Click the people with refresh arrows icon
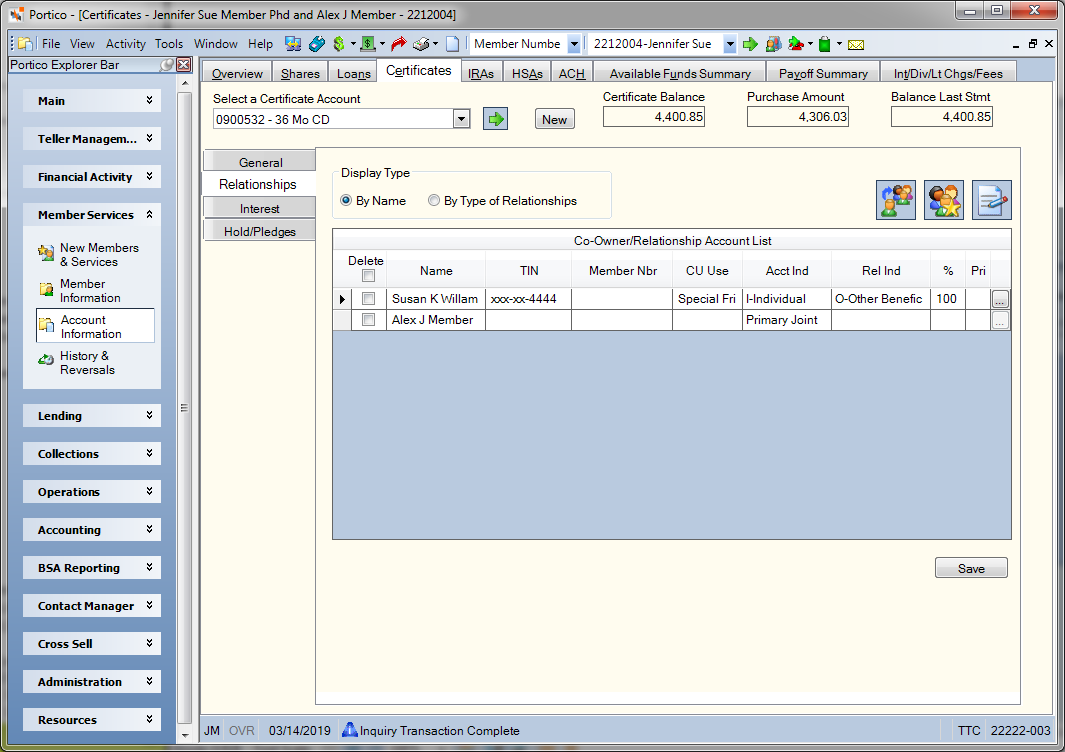1065x752 pixels. (896, 200)
